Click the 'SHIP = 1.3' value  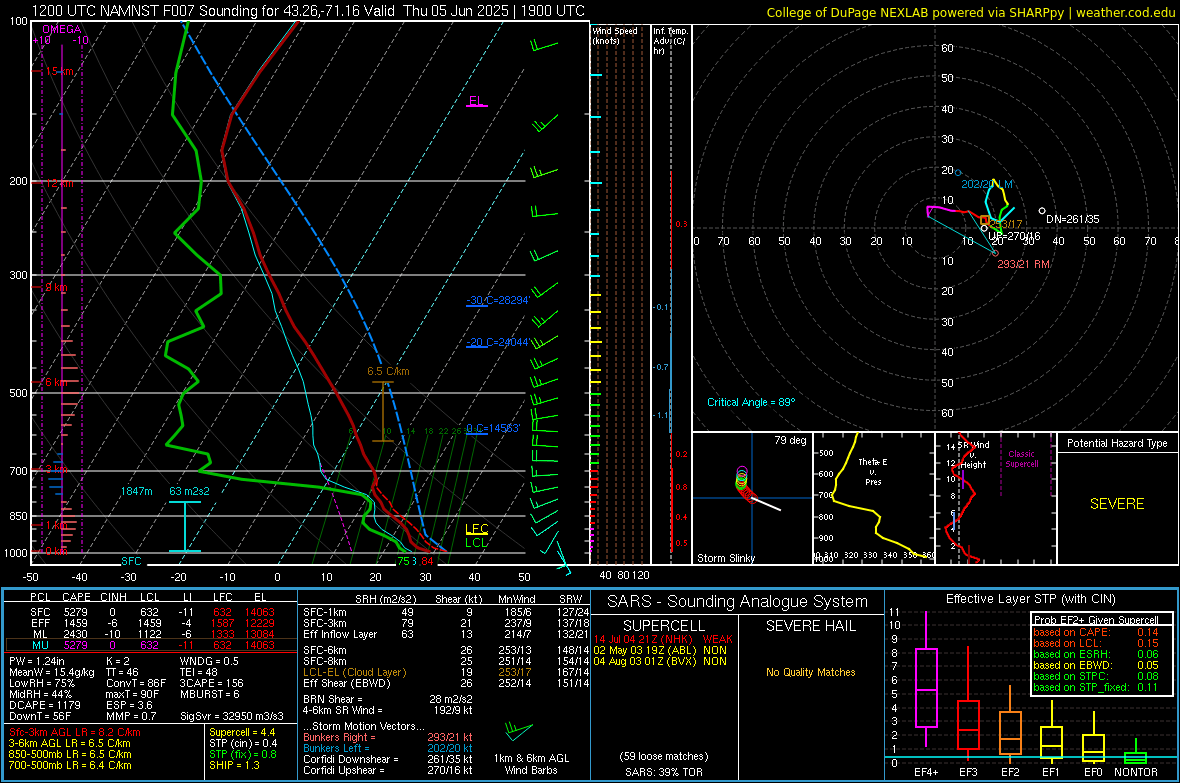pyautogui.click(x=234, y=765)
